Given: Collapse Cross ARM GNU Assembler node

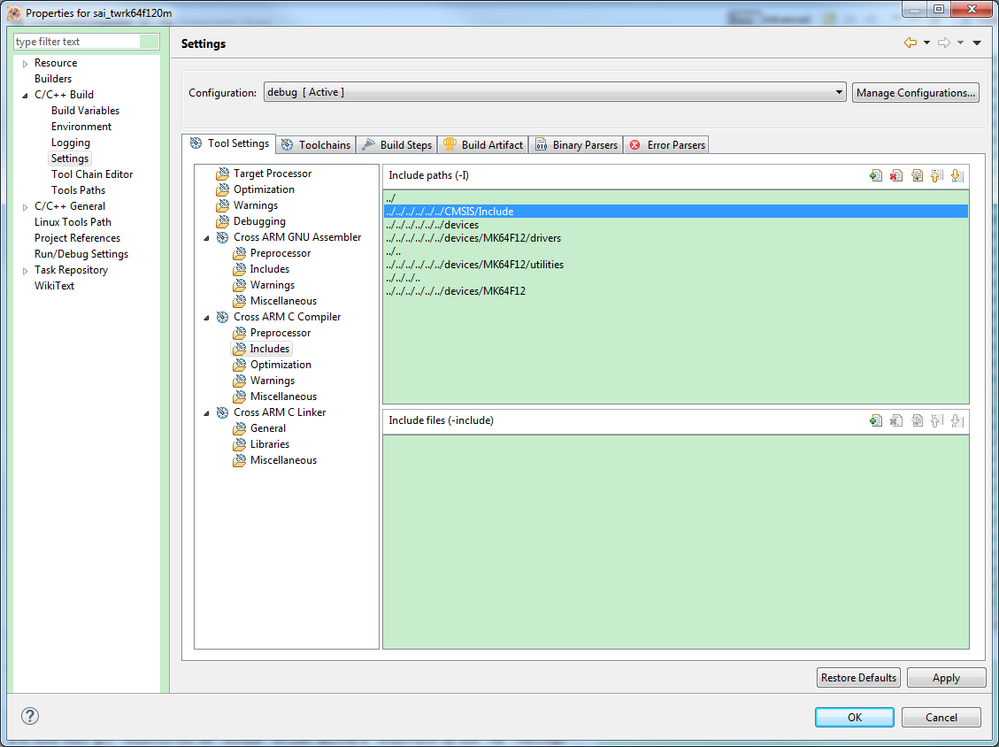Looking at the screenshot, I should point(206,238).
